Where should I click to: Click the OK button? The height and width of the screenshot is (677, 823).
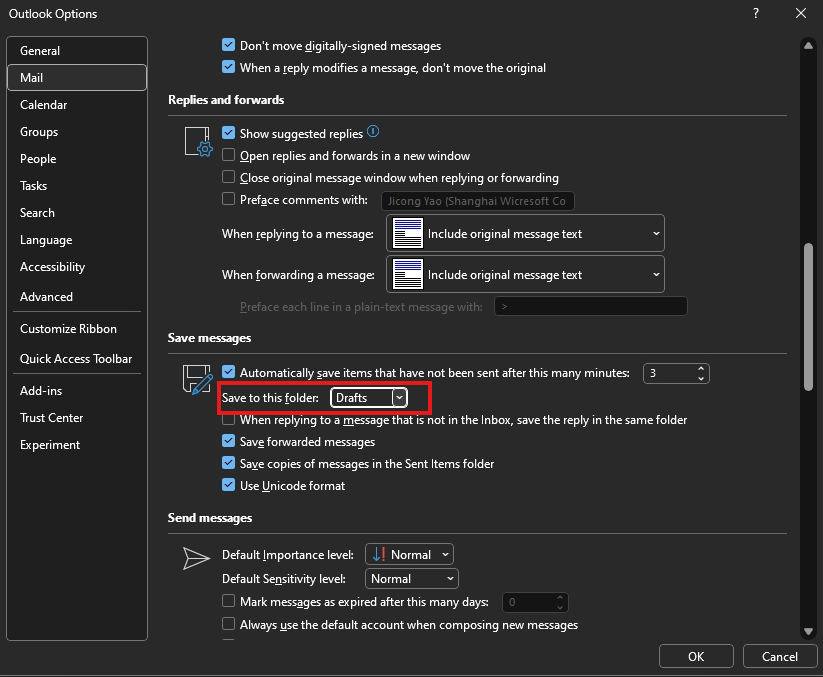click(696, 656)
